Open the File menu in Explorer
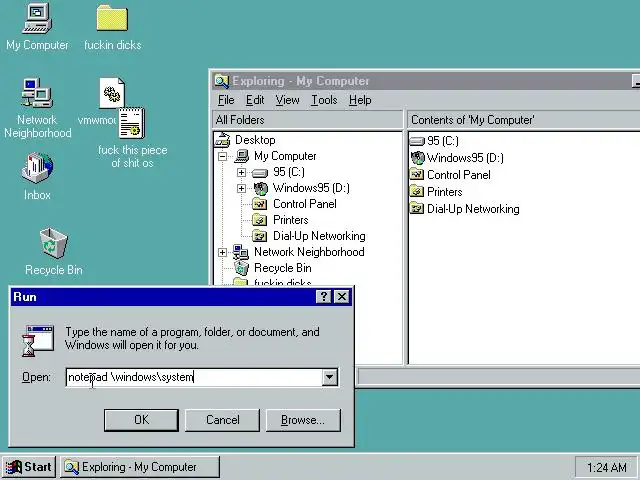This screenshot has width=640, height=480. (x=226, y=100)
